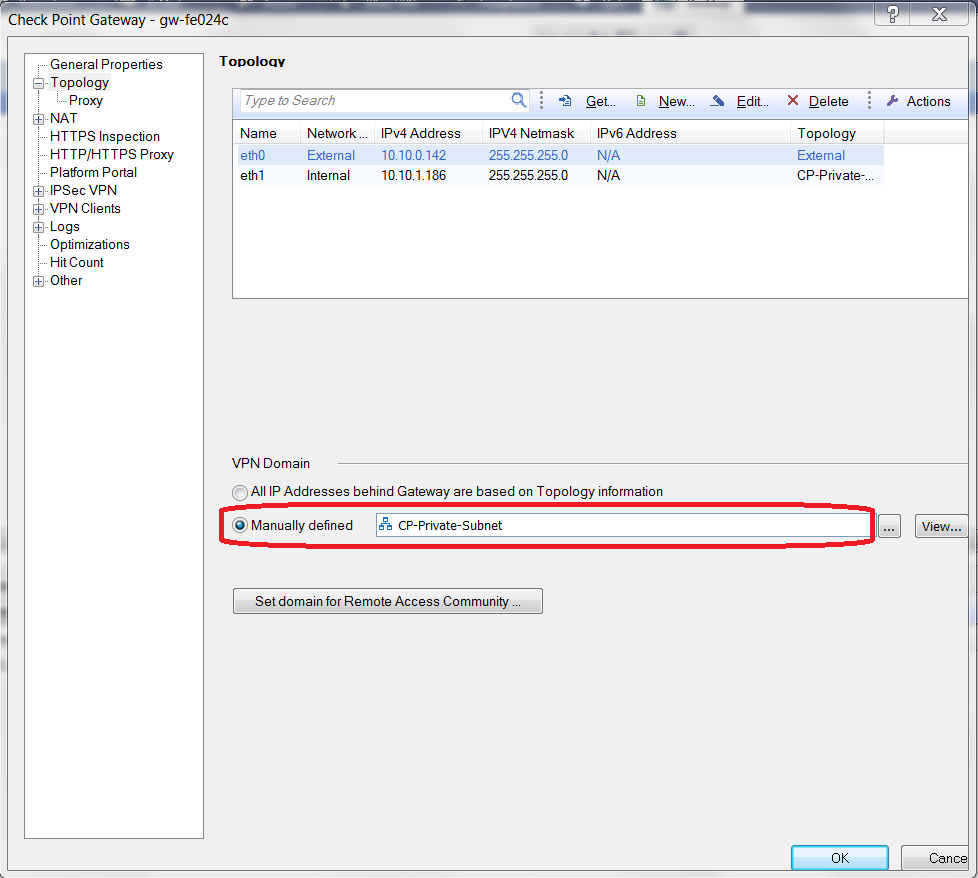Screen dimensions: 978x878
Task: Open the Actions wrench menu
Action: coord(918,101)
